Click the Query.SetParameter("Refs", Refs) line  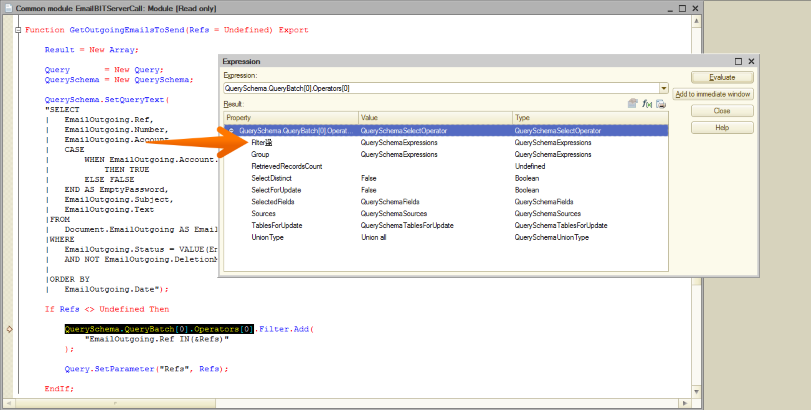coord(146,369)
